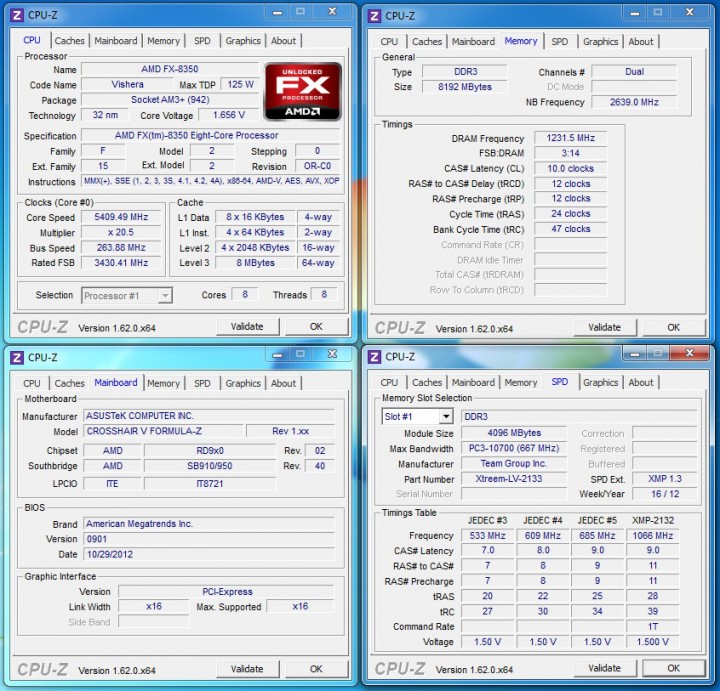Click Validate in the Mainboard window
720x691 pixels.
coord(247,669)
